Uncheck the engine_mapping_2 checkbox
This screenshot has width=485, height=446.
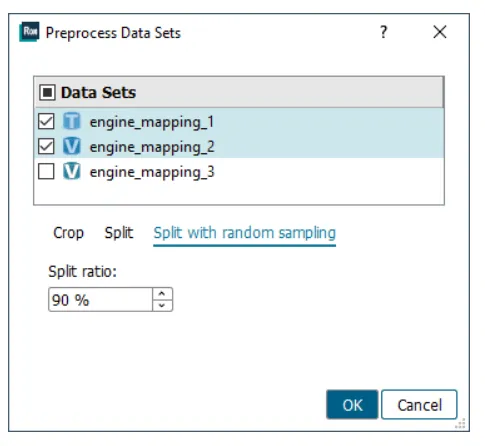pos(46,146)
